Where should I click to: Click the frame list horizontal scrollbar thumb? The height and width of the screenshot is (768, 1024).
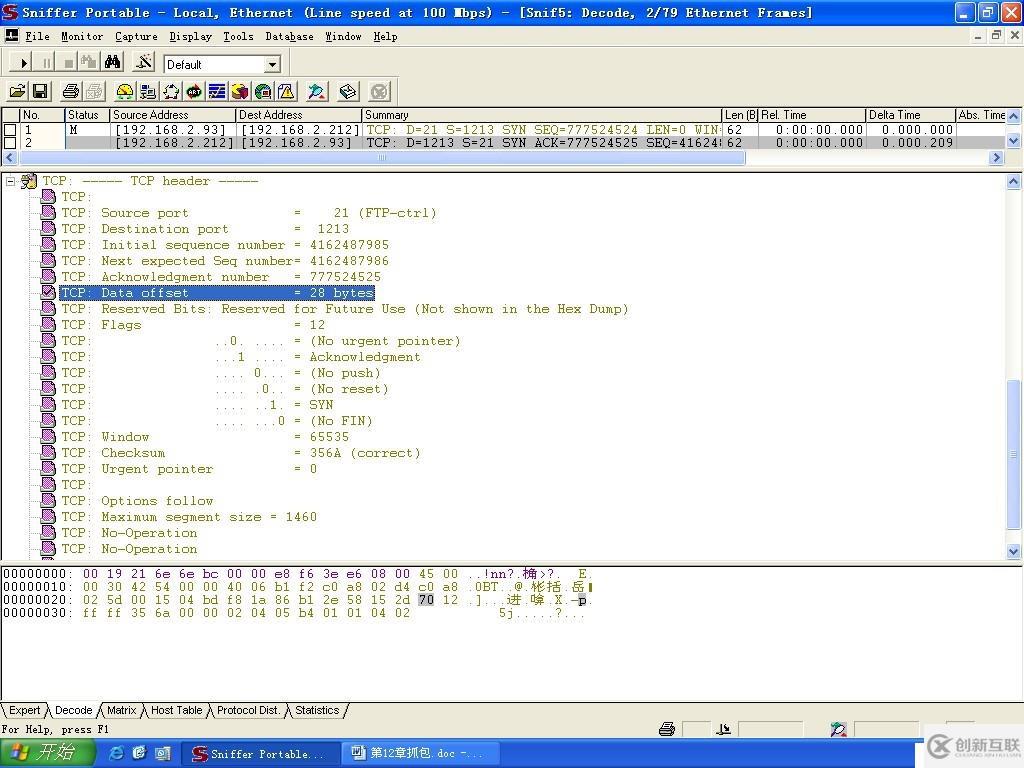pos(381,157)
